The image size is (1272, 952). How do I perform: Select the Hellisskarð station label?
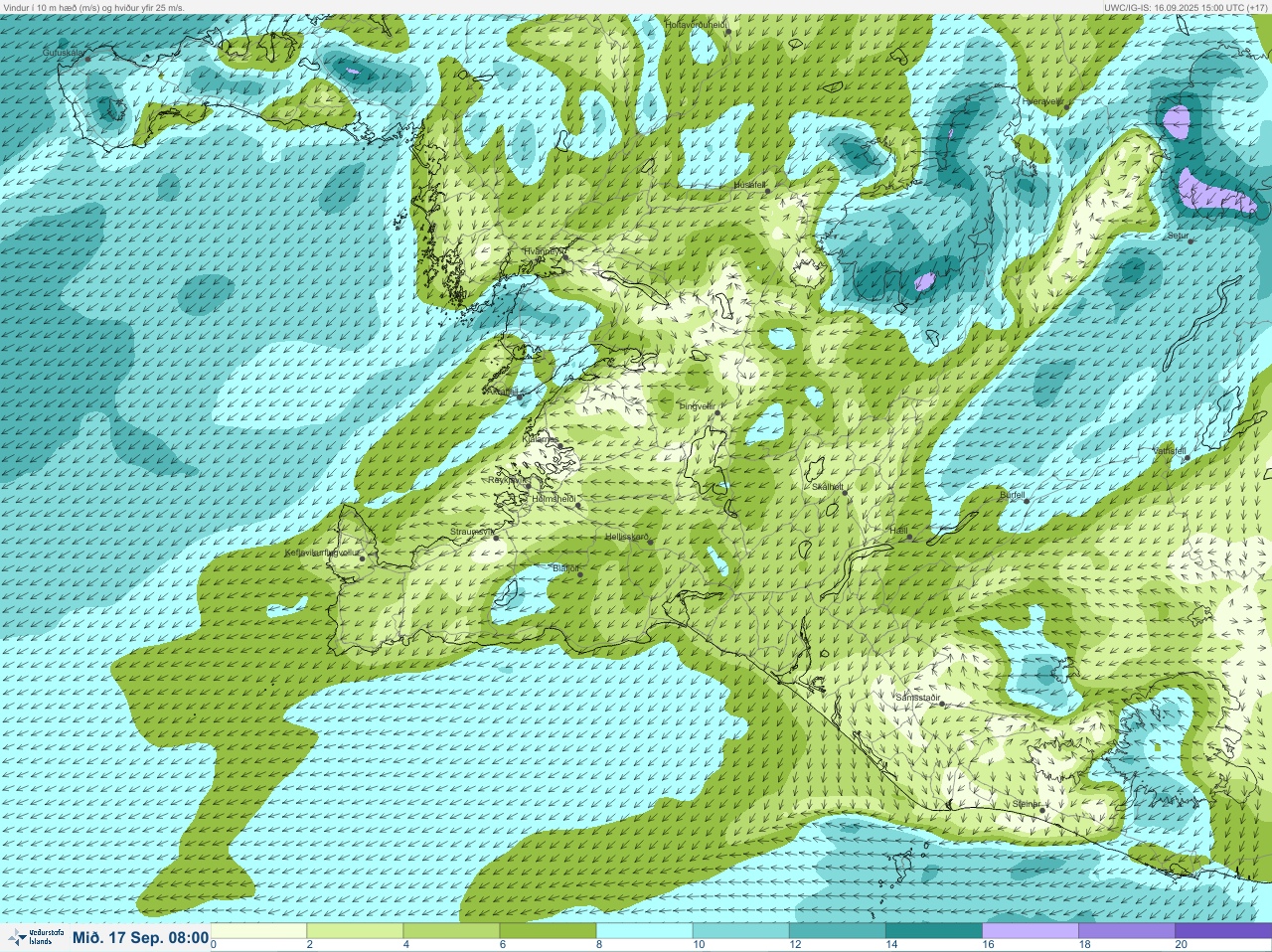(x=627, y=537)
